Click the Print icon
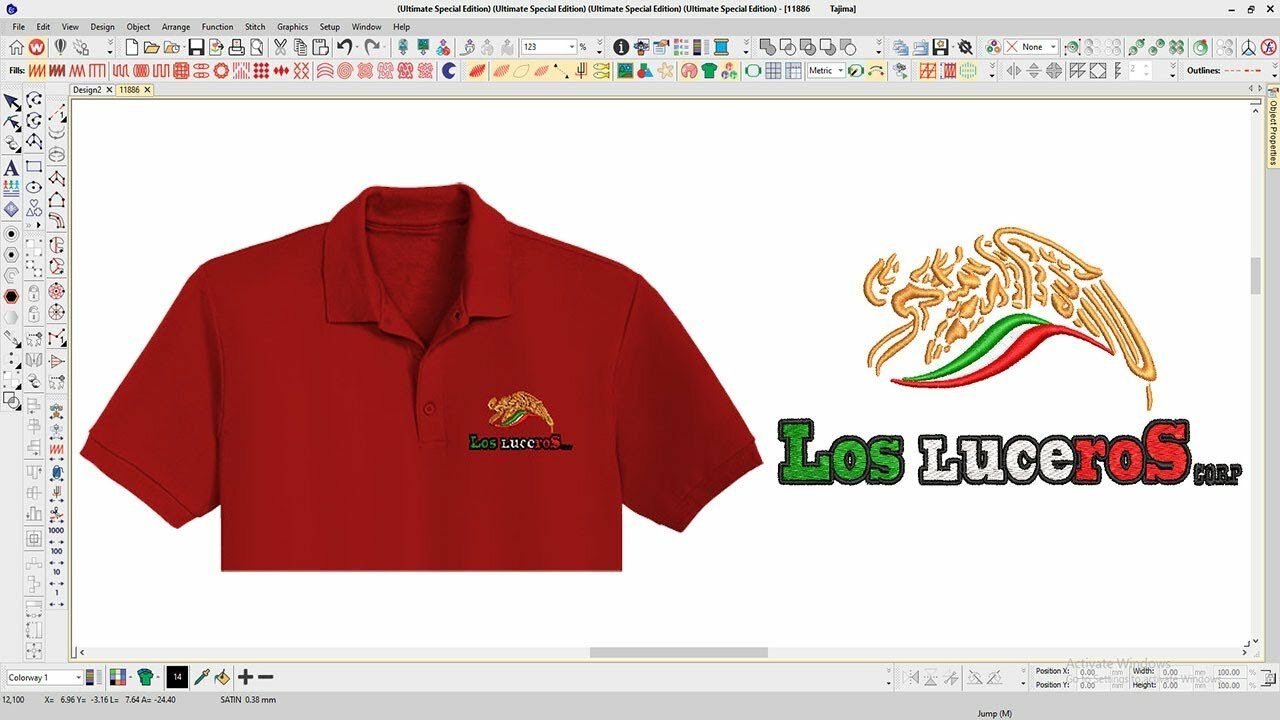This screenshot has height=720, width=1280. [x=236, y=47]
